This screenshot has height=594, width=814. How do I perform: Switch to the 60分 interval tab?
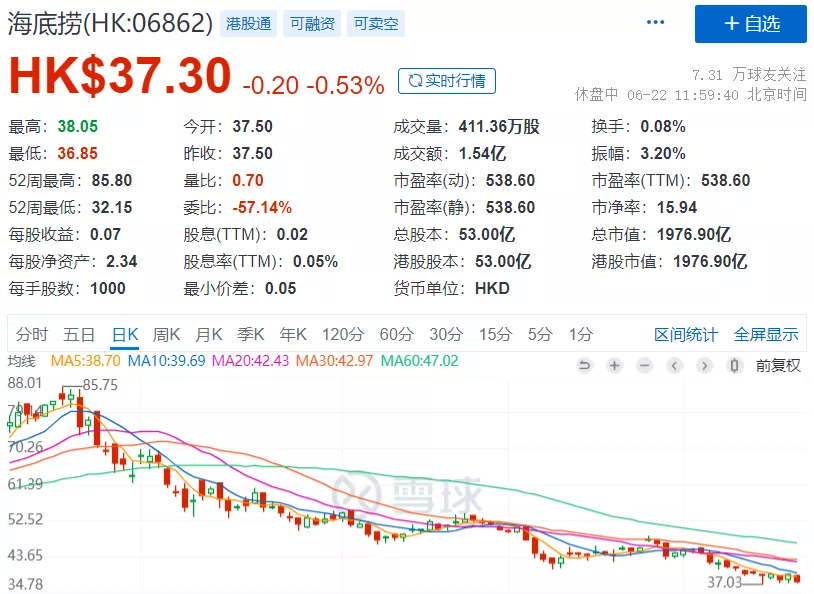pos(397,334)
